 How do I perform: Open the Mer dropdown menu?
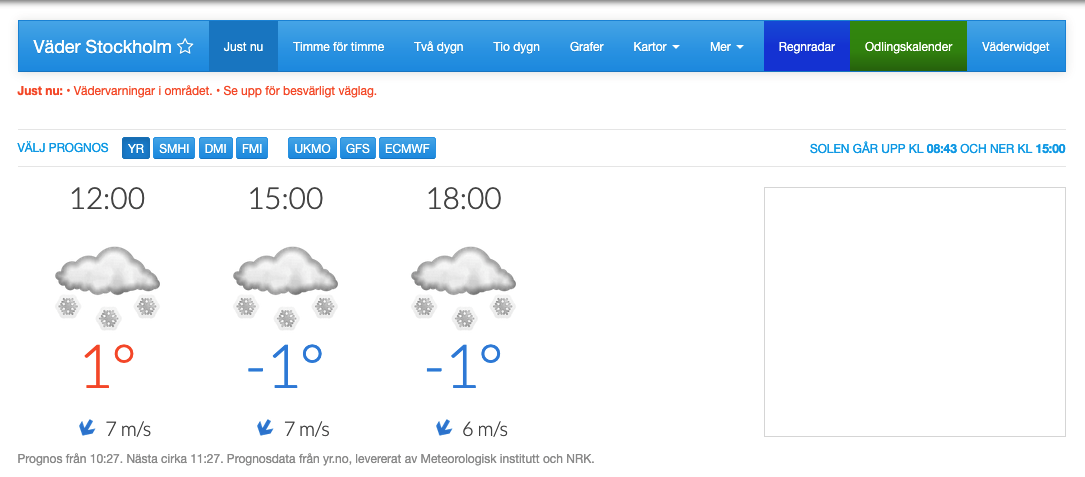727,47
